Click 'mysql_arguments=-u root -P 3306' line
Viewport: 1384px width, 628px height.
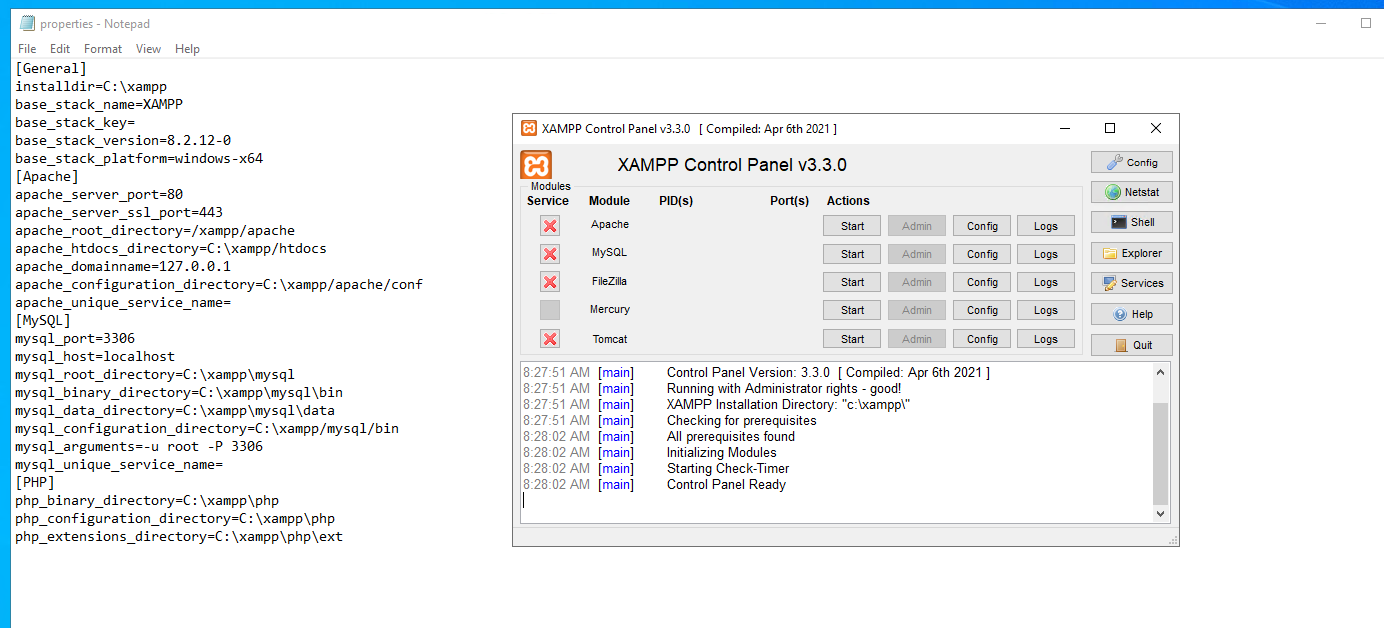(139, 447)
